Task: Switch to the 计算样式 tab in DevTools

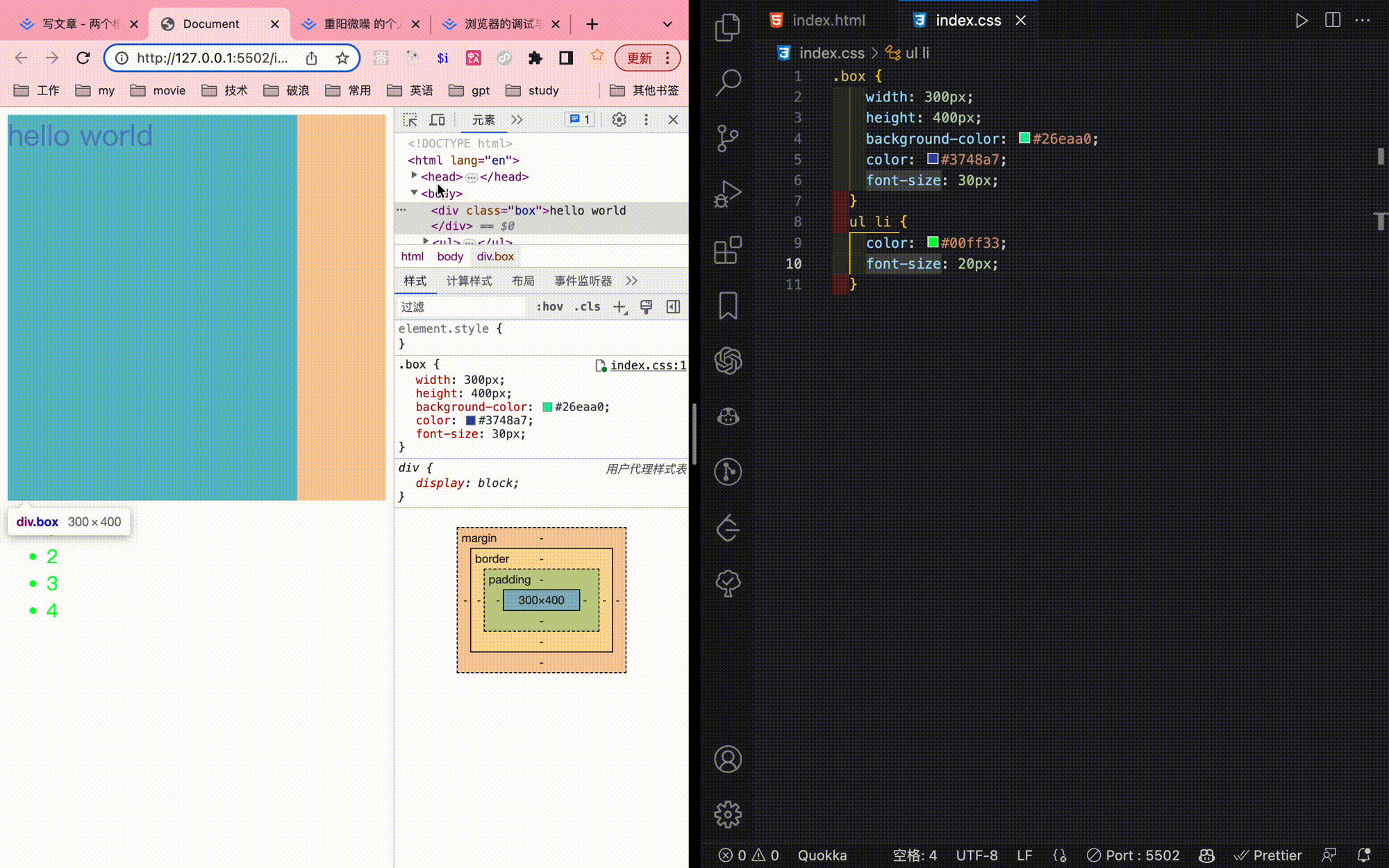Action: [x=469, y=281]
